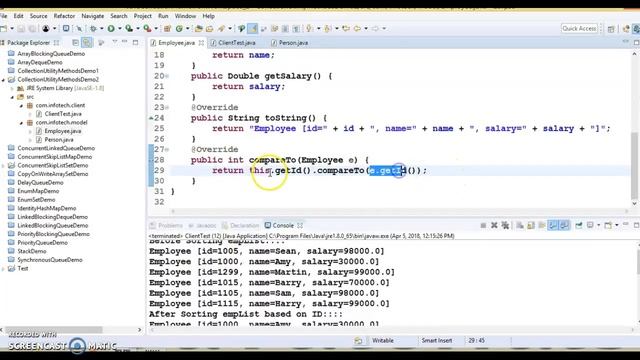
Task: Click the Previous Annotation toolbar icon
Action: tap(327, 29)
